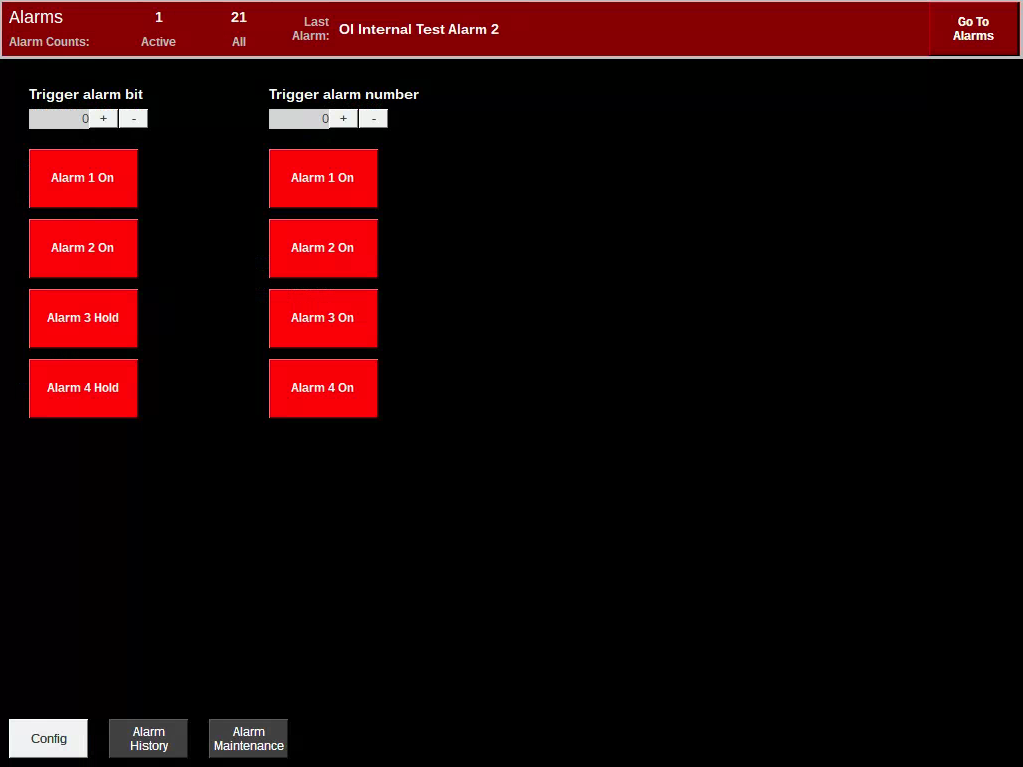
Task: Activate the Alarm 3 Hold button
Action: (x=83, y=318)
